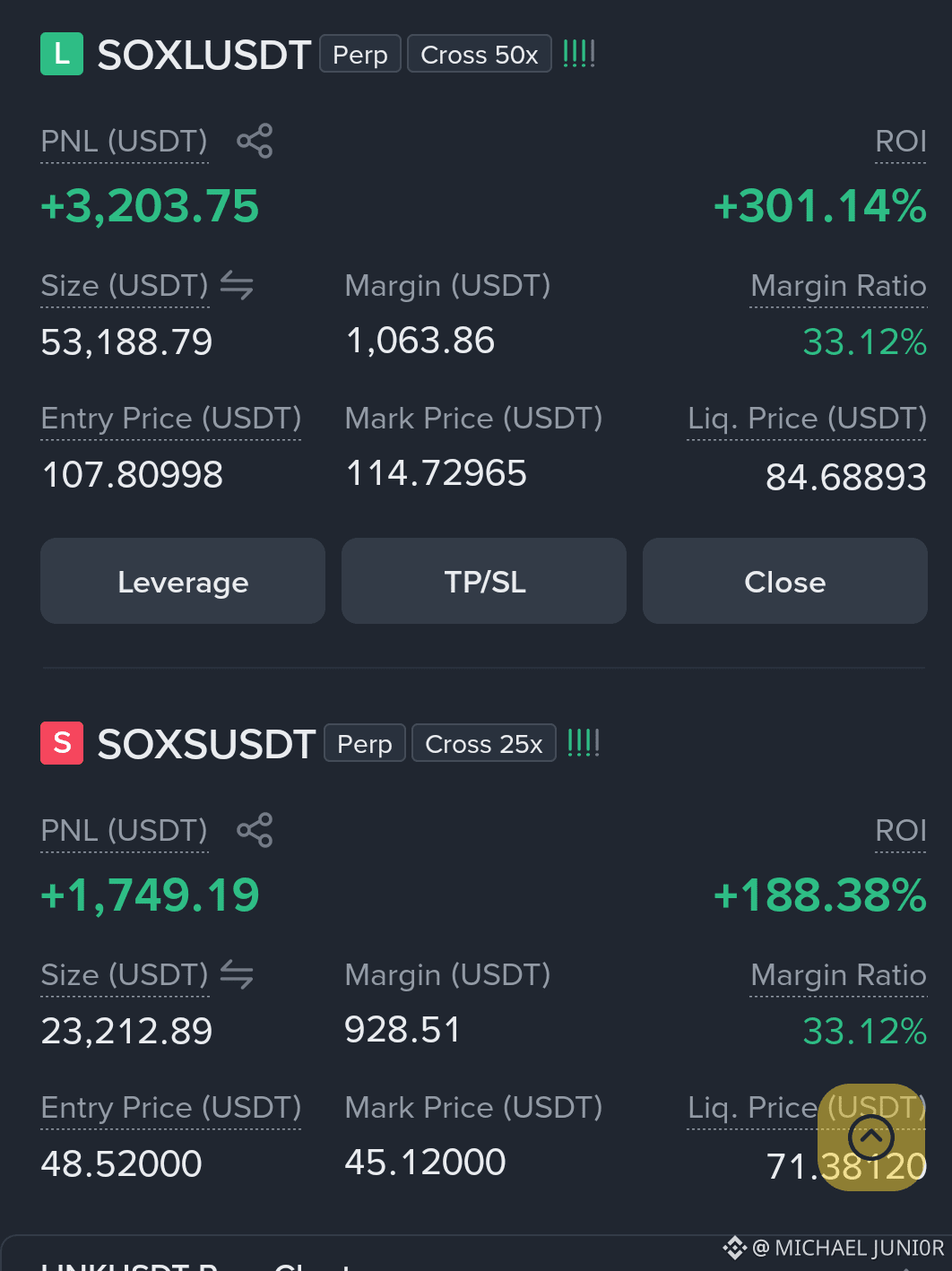Share the SOXLUSDT PNL via share icon
Image resolution: width=952 pixels, height=1271 pixels.
tap(255, 142)
